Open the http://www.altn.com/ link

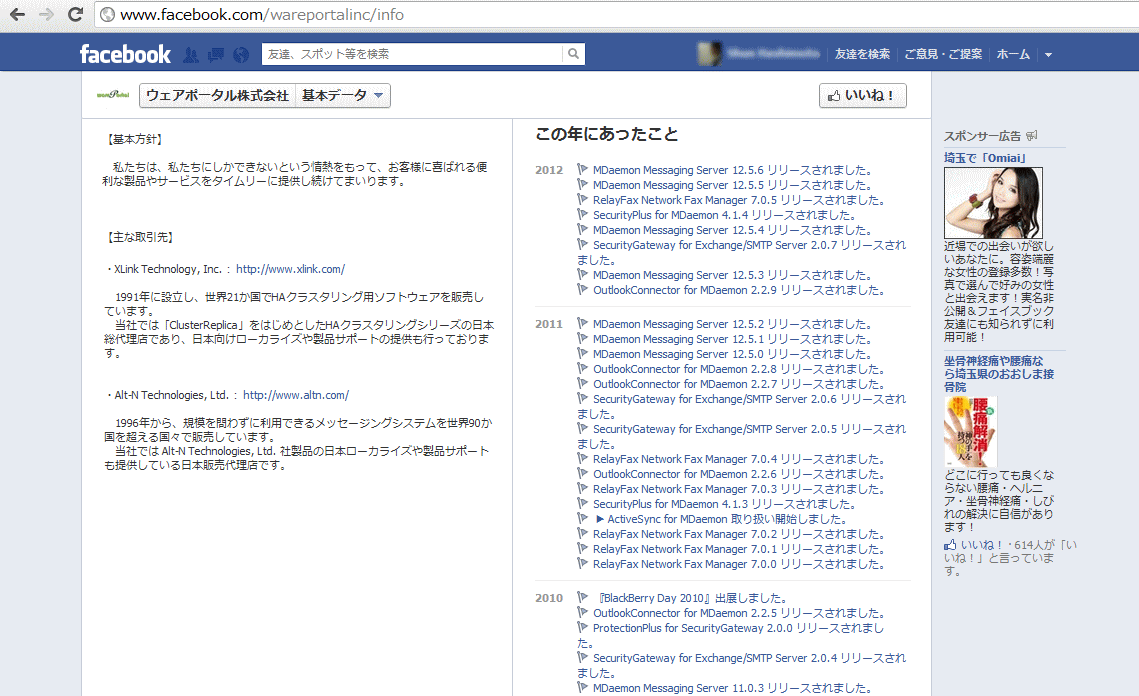click(x=296, y=395)
